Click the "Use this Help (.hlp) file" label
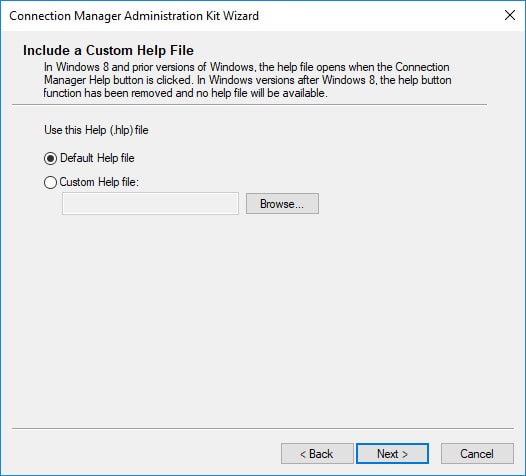 pos(96,130)
